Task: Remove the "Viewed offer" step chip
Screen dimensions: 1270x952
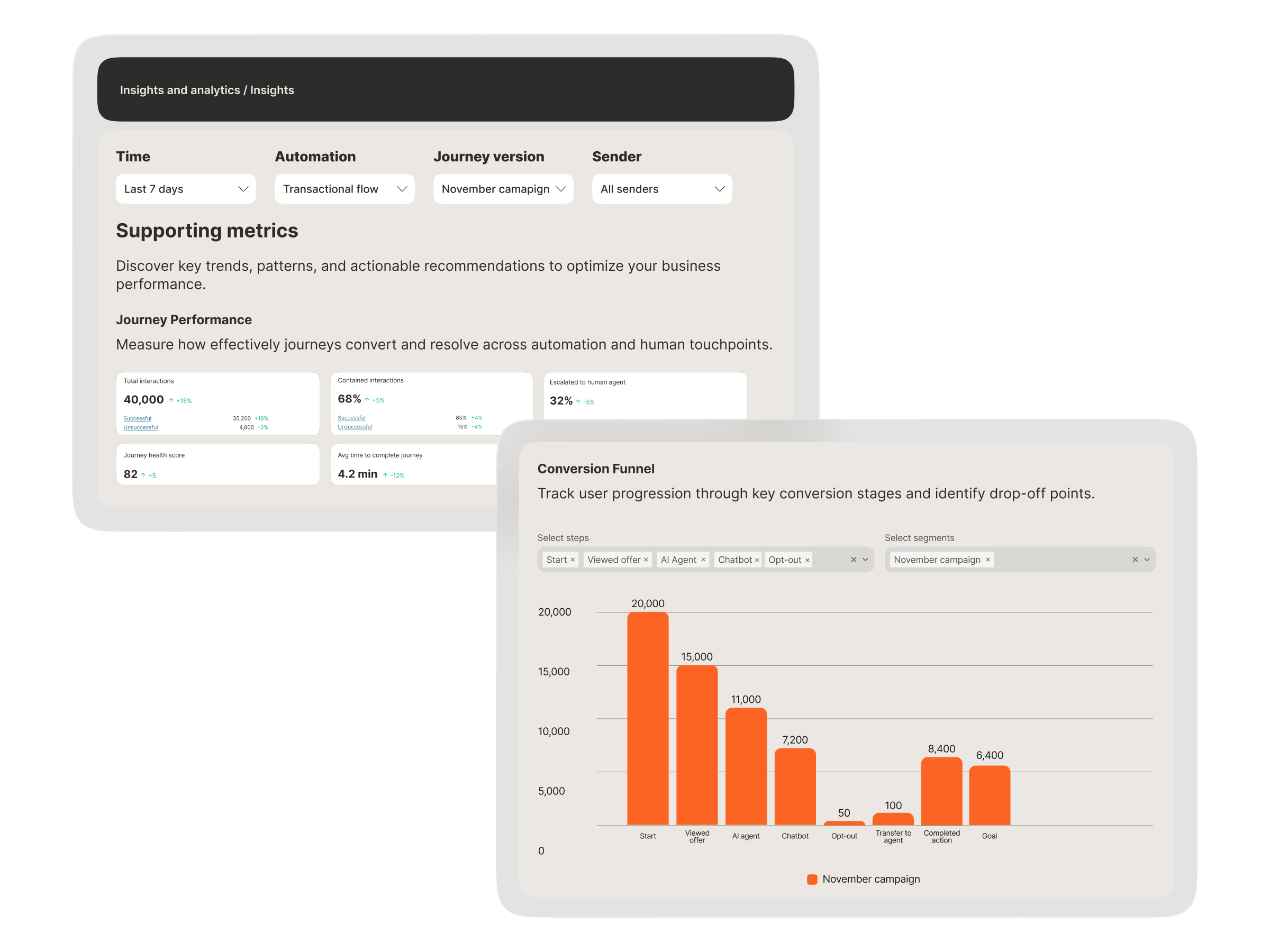Action: (647, 560)
